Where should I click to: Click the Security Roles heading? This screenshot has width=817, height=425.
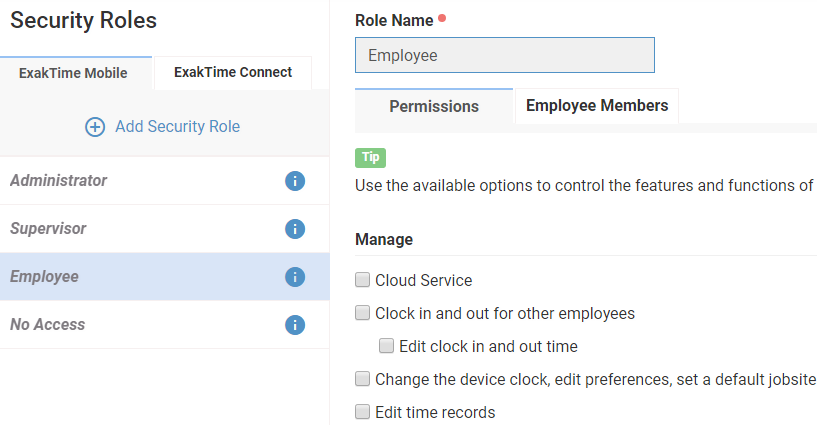(83, 20)
